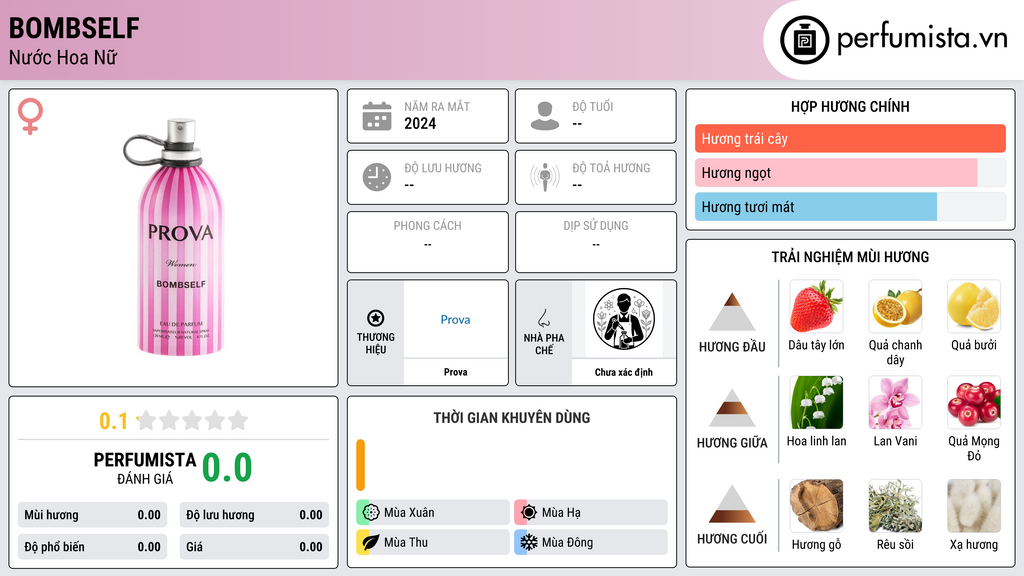Click the perfumista.vn perfume bottle logo icon
This screenshot has height=576, width=1024.
tap(804, 40)
